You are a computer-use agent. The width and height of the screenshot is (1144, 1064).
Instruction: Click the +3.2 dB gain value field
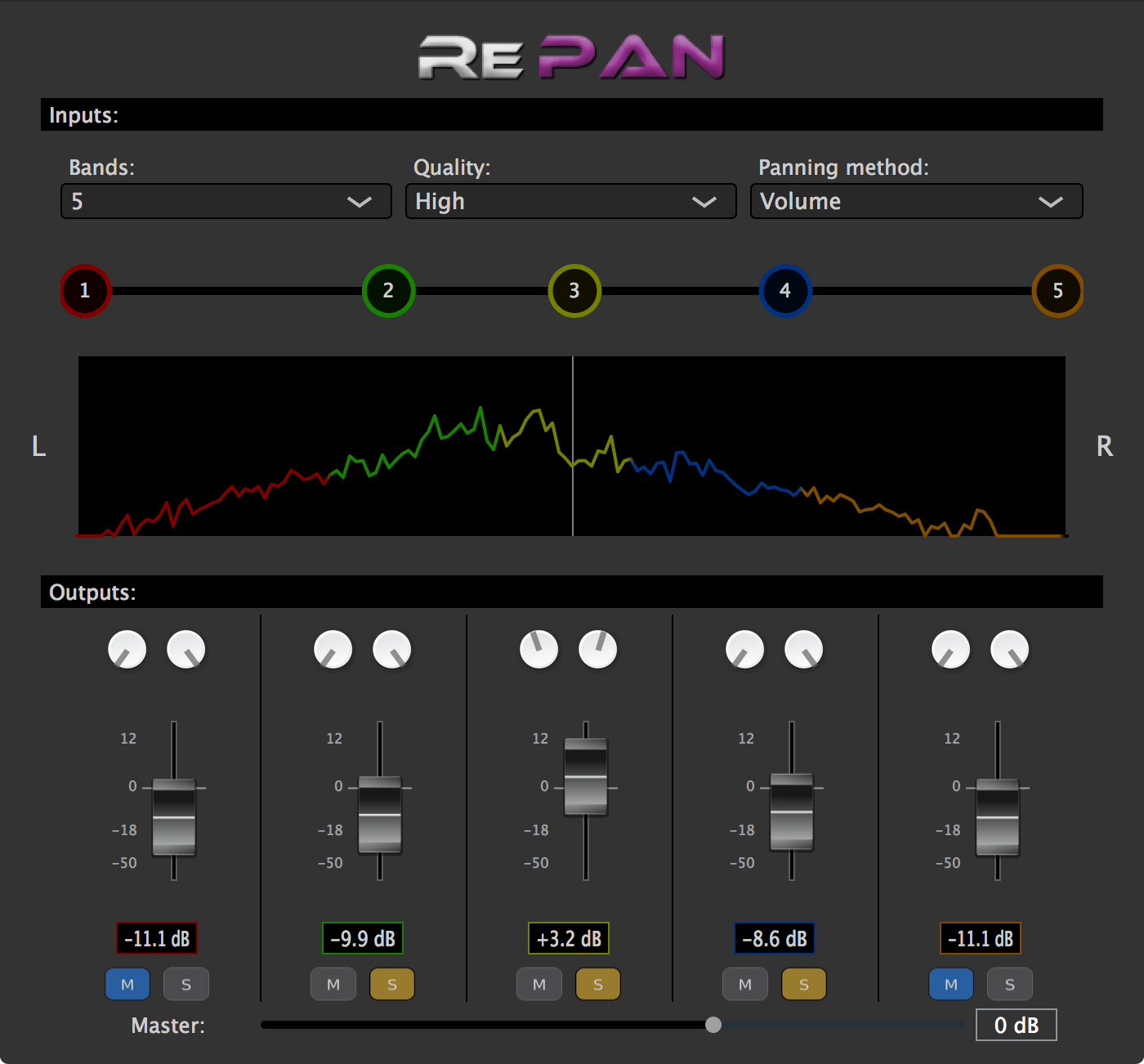pos(569,938)
